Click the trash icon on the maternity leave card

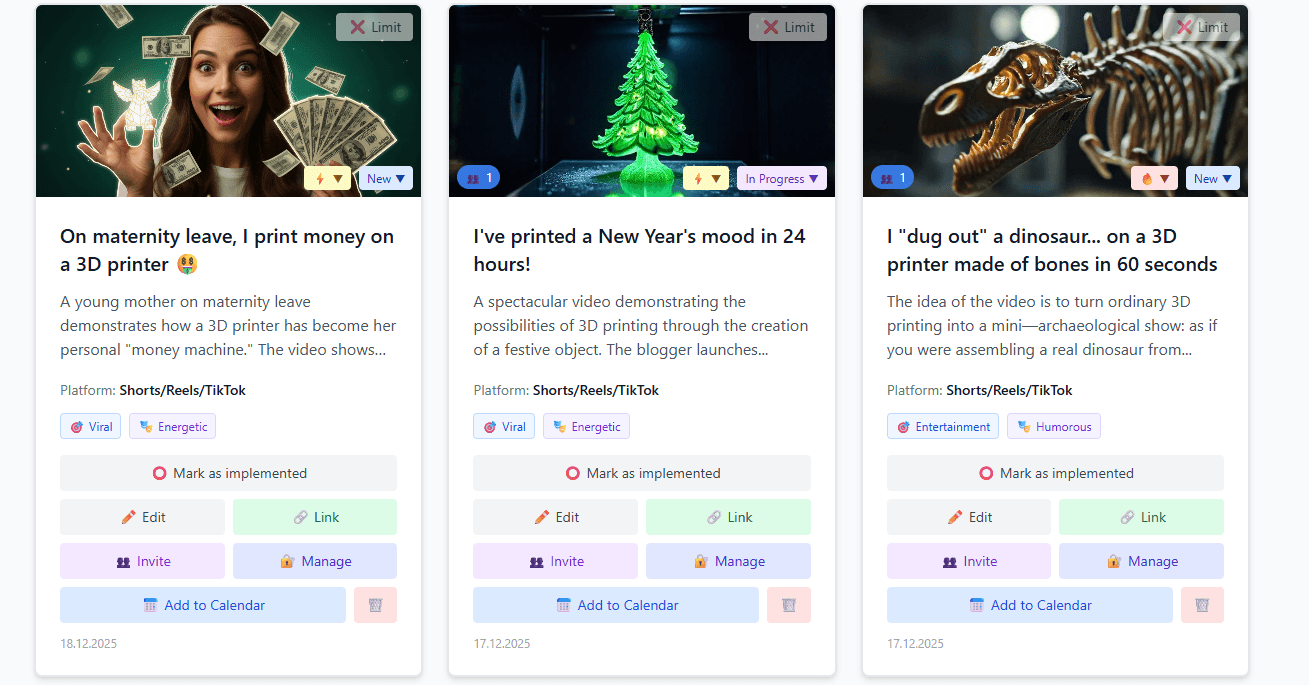pos(375,605)
